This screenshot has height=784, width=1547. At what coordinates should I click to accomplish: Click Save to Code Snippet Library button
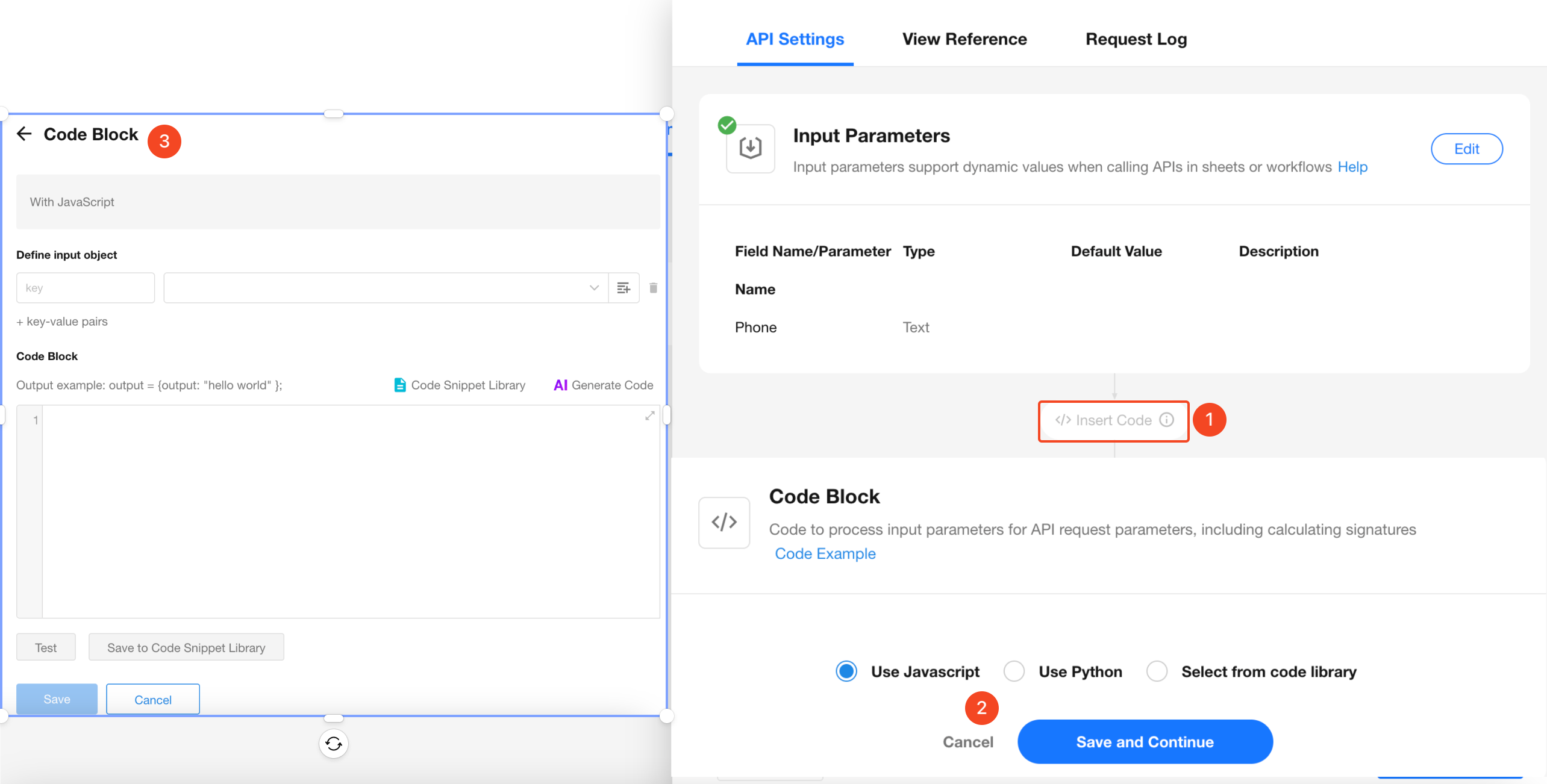pos(186,647)
